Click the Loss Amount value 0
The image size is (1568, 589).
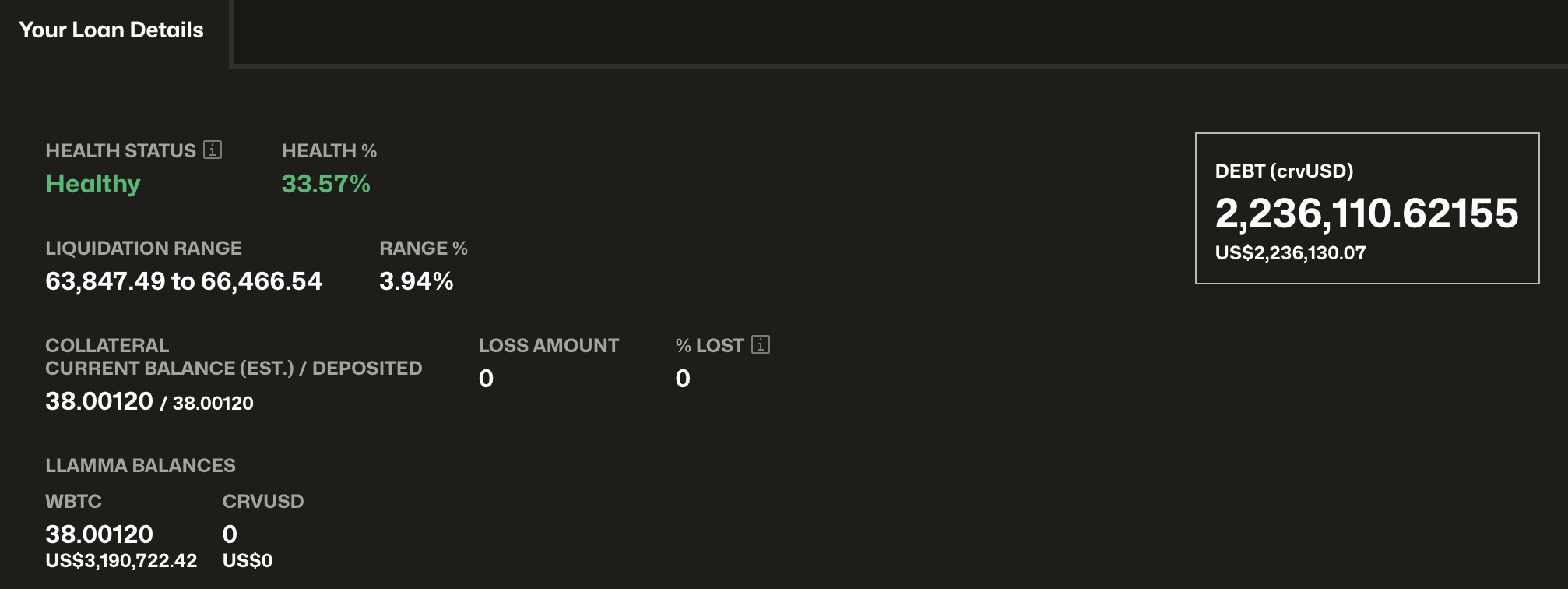tap(486, 379)
